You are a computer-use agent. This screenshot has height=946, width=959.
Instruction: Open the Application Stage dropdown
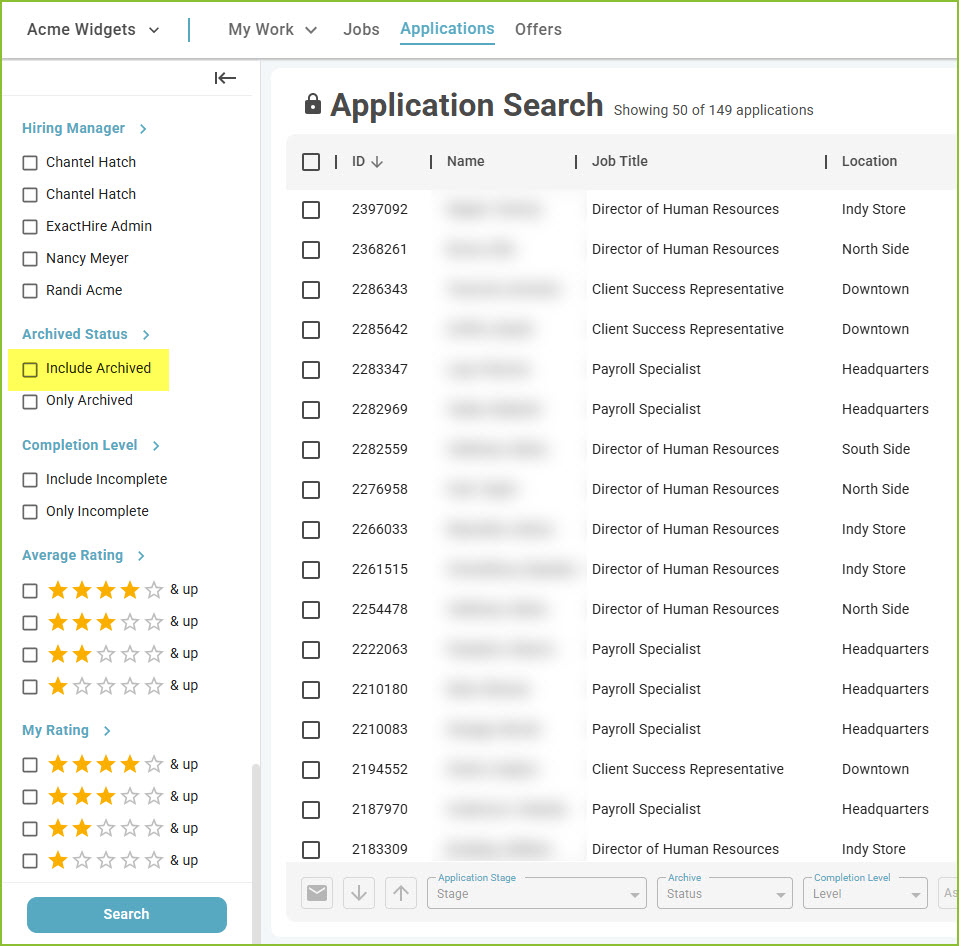coord(536,893)
